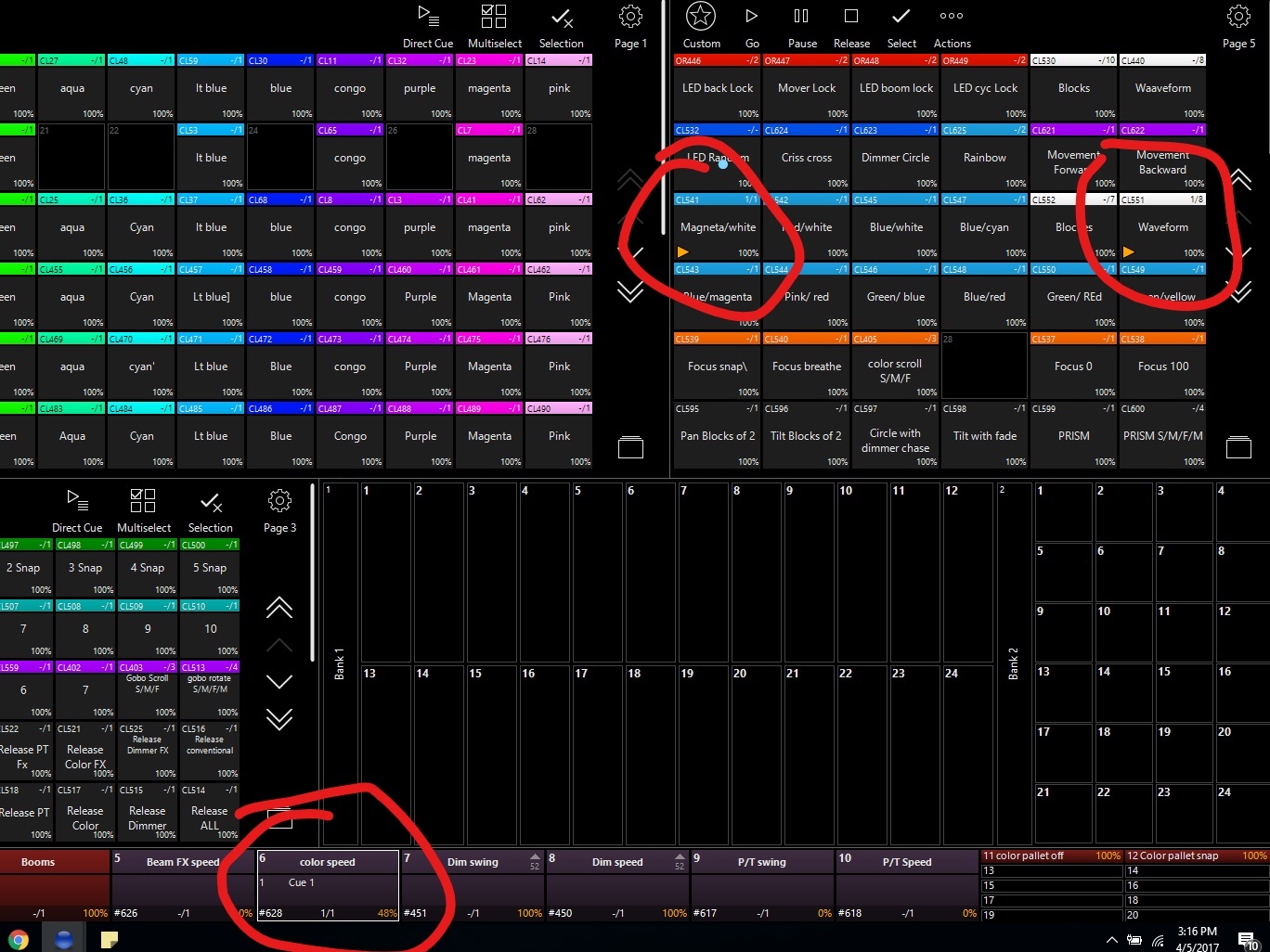Jump to top with Page 3 double-up arrow
Image resolution: width=1270 pixels, height=952 pixels.
(279, 608)
